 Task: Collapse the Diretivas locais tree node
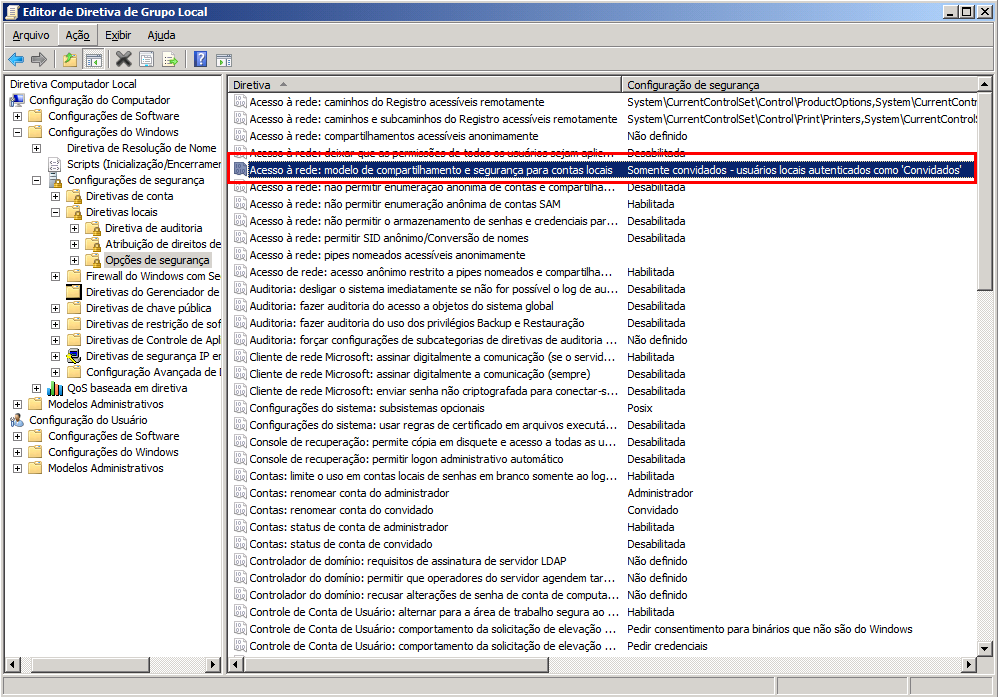(x=56, y=212)
